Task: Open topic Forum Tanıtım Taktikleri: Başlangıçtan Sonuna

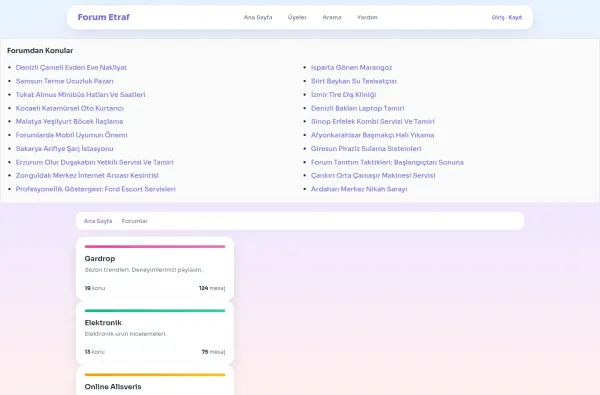Action: (x=387, y=162)
